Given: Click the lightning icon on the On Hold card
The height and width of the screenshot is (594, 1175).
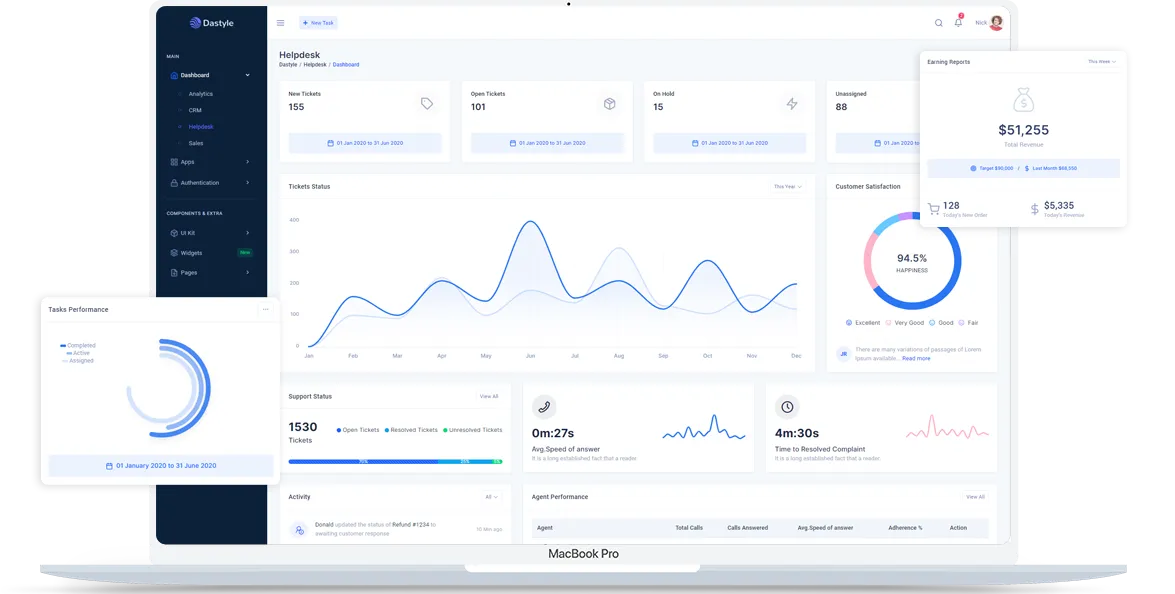Looking at the screenshot, I should tap(792, 103).
